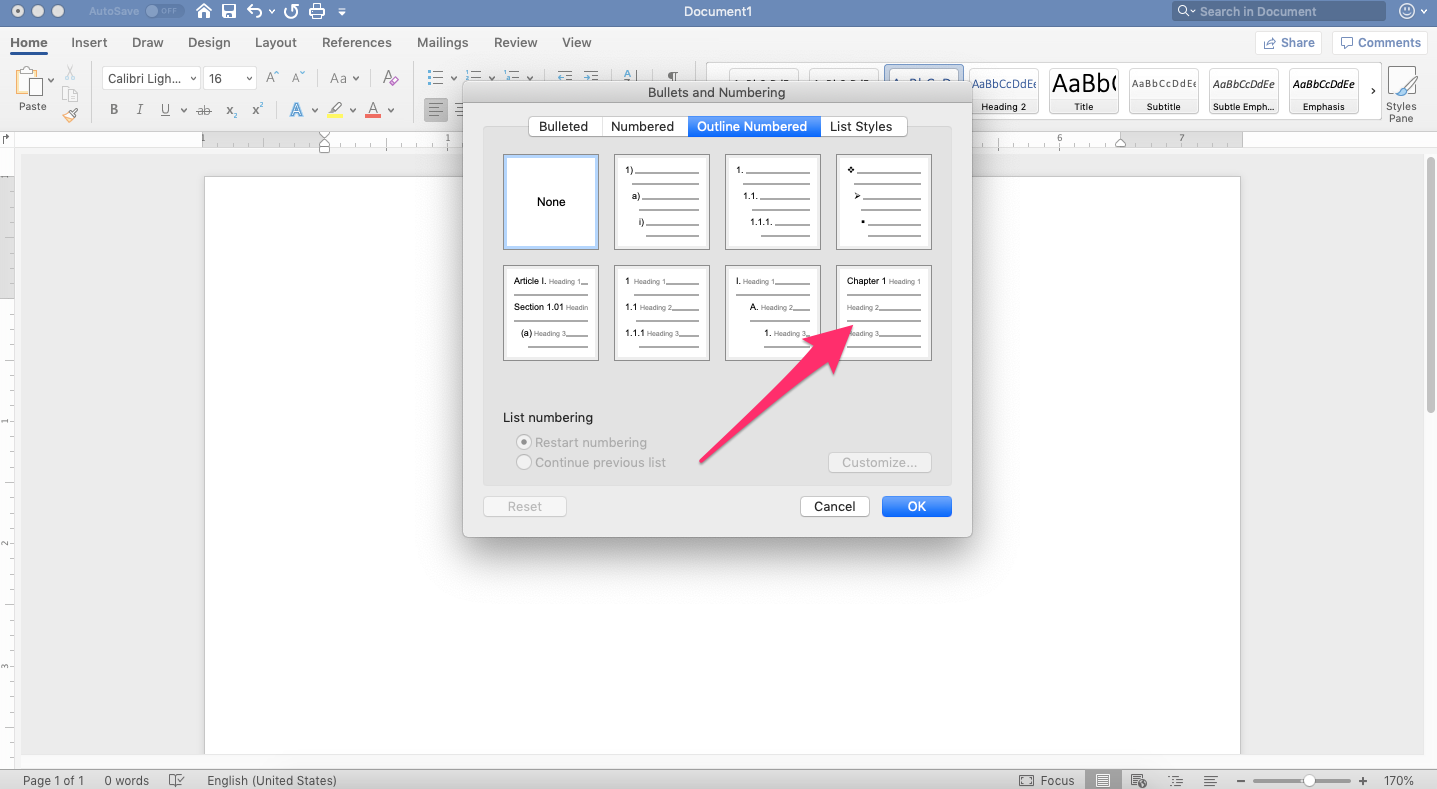Viewport: 1437px width, 789px height.
Task: Insert bulleted list icon
Action: (x=435, y=78)
